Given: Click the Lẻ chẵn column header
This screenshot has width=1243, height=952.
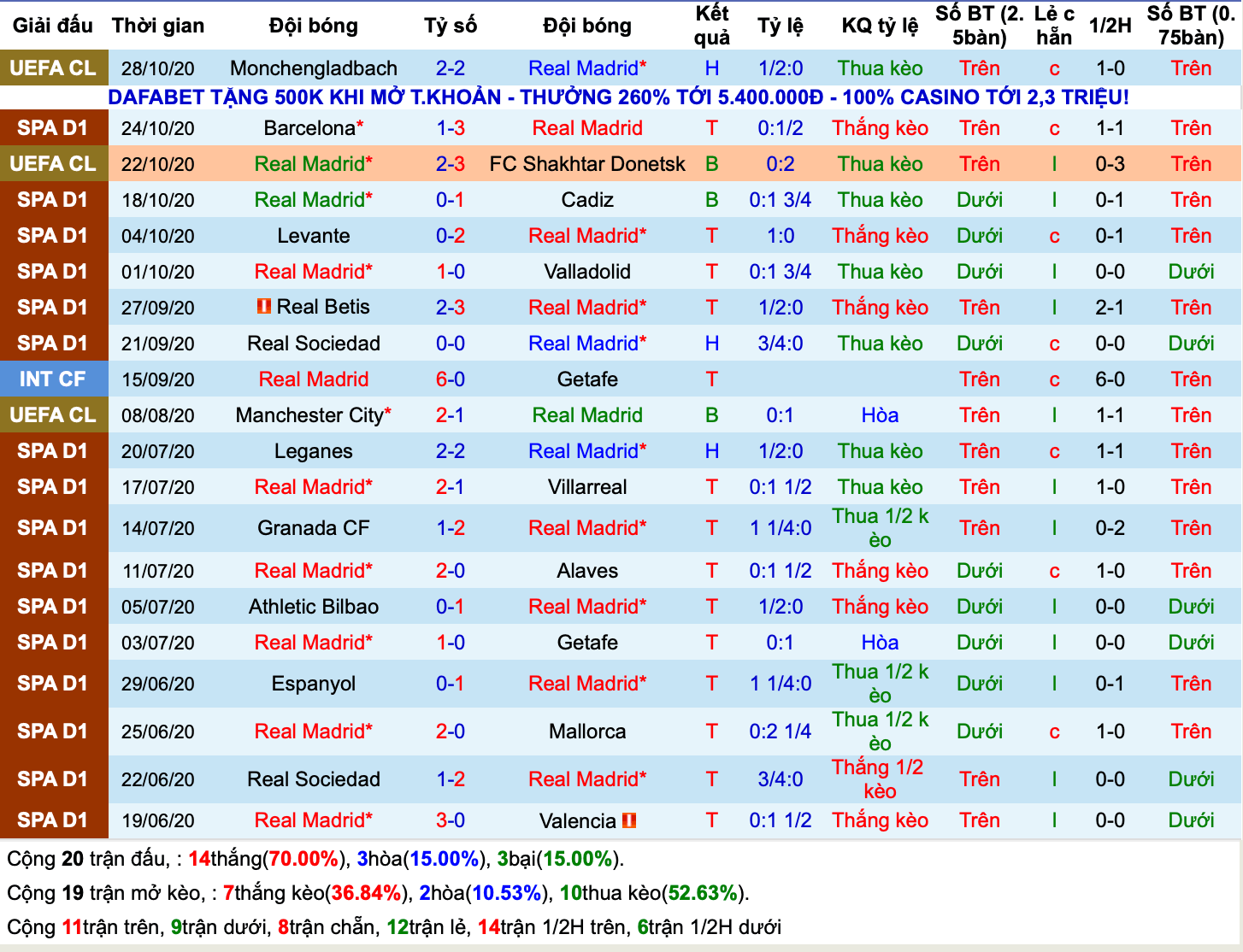Looking at the screenshot, I should pyautogui.click(x=1054, y=26).
